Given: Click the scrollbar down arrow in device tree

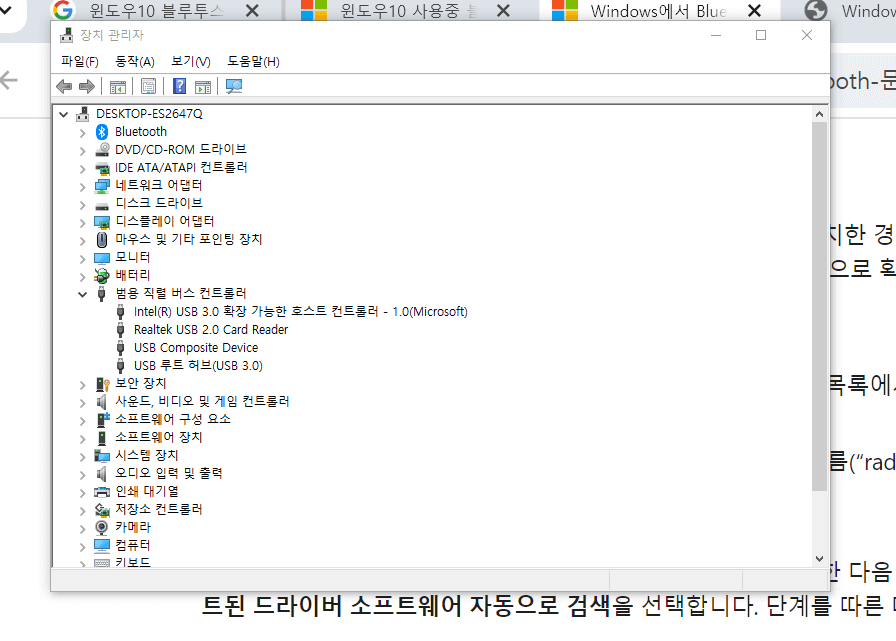Looking at the screenshot, I should pos(819,558).
